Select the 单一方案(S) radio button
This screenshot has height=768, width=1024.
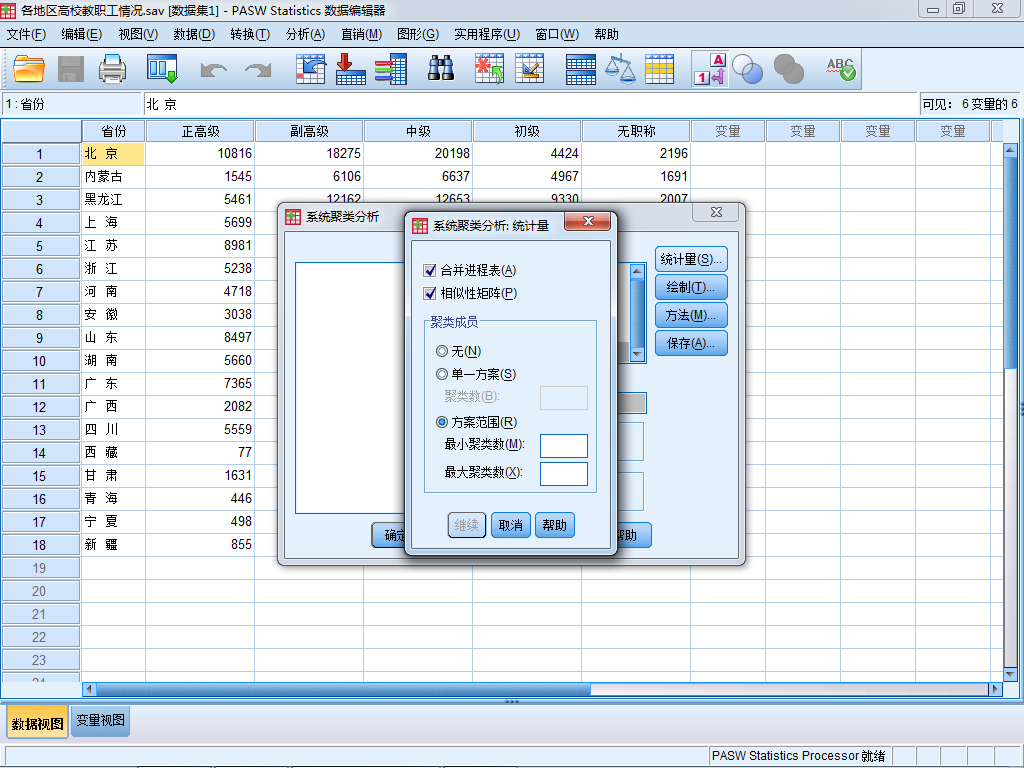pos(441,374)
